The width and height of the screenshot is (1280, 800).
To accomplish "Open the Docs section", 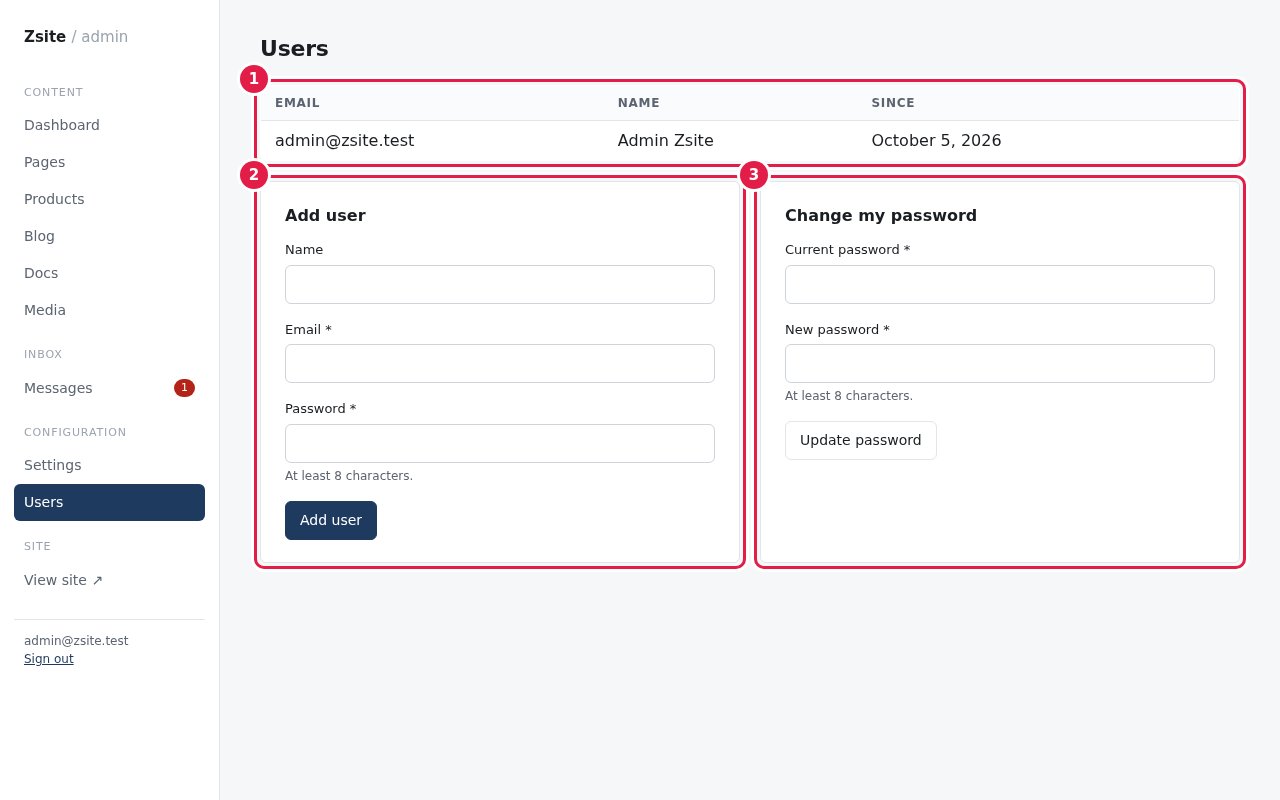I will point(109,273).
